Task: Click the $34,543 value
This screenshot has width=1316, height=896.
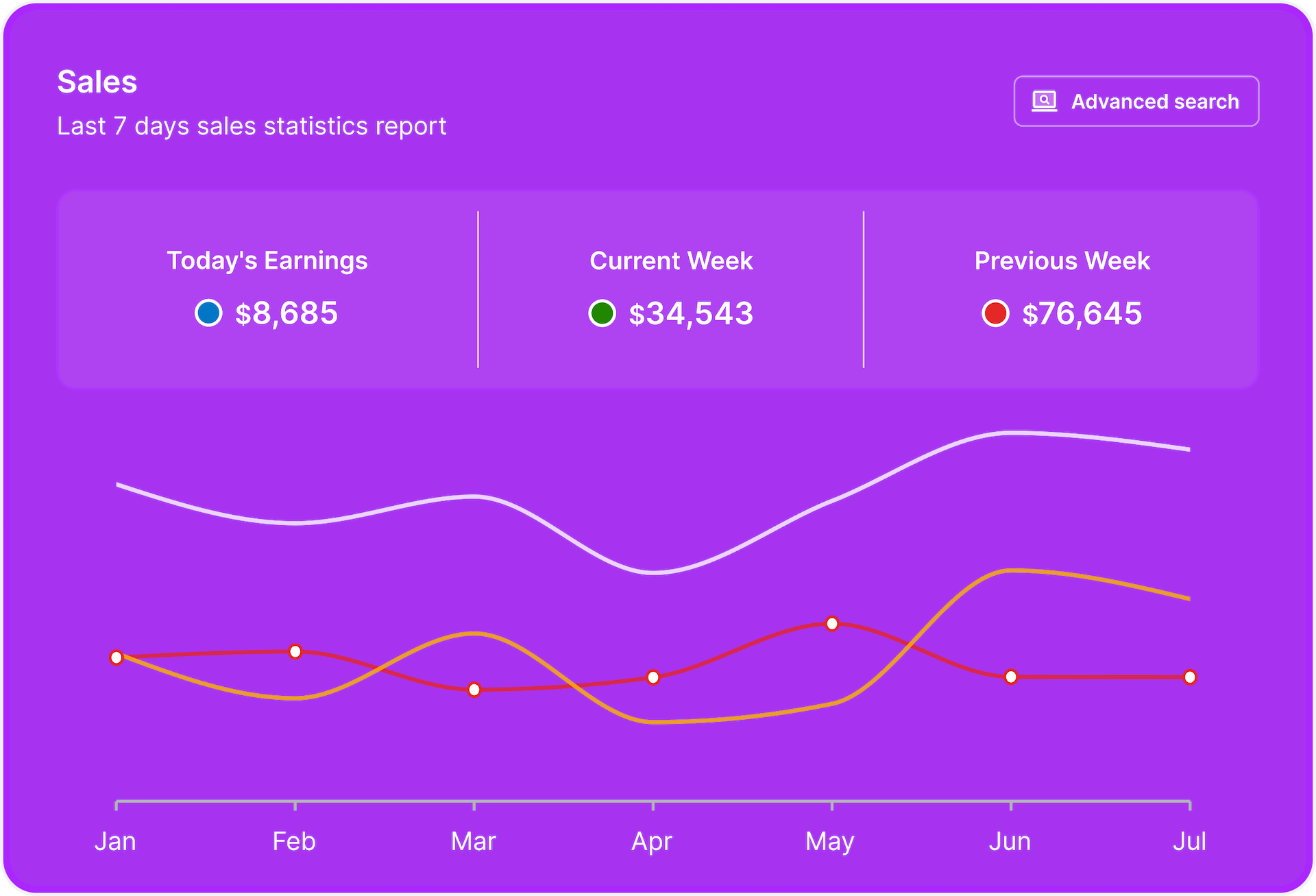Action: coord(691,313)
